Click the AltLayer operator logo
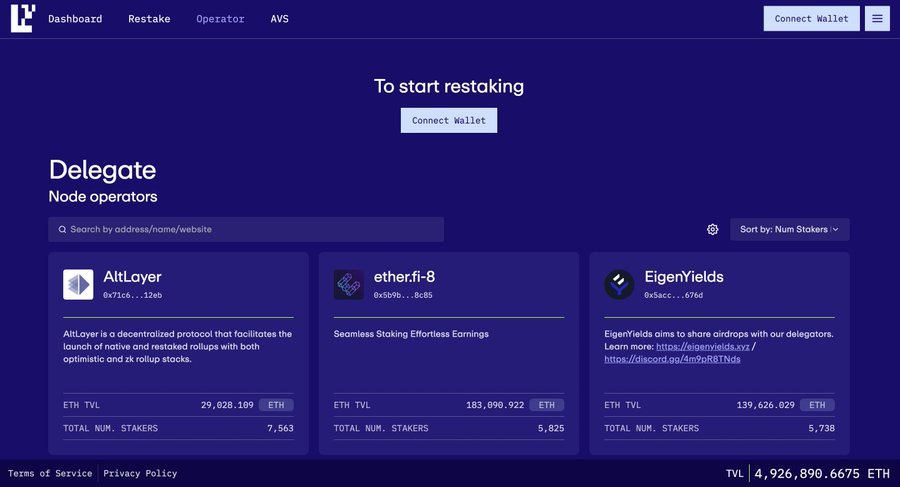Viewport: 900px width, 487px height. (x=78, y=284)
